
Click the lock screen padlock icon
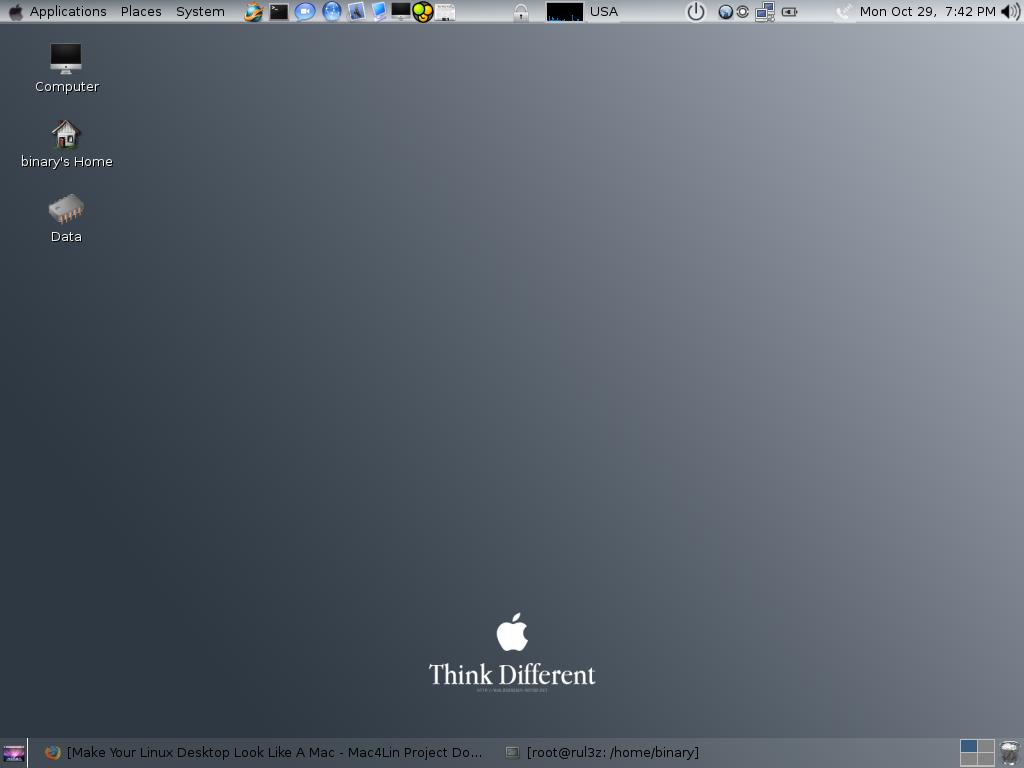[x=520, y=12]
